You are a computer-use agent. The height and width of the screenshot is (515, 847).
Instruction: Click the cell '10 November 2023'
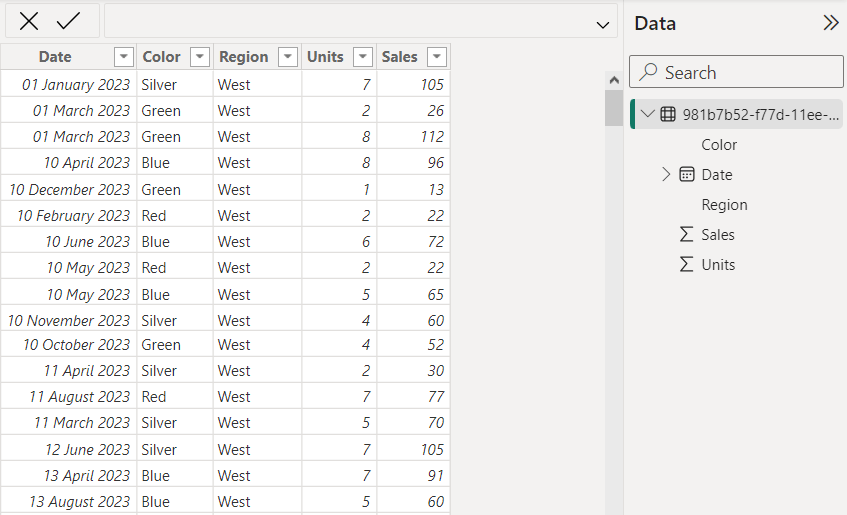pyautogui.click(x=69, y=320)
